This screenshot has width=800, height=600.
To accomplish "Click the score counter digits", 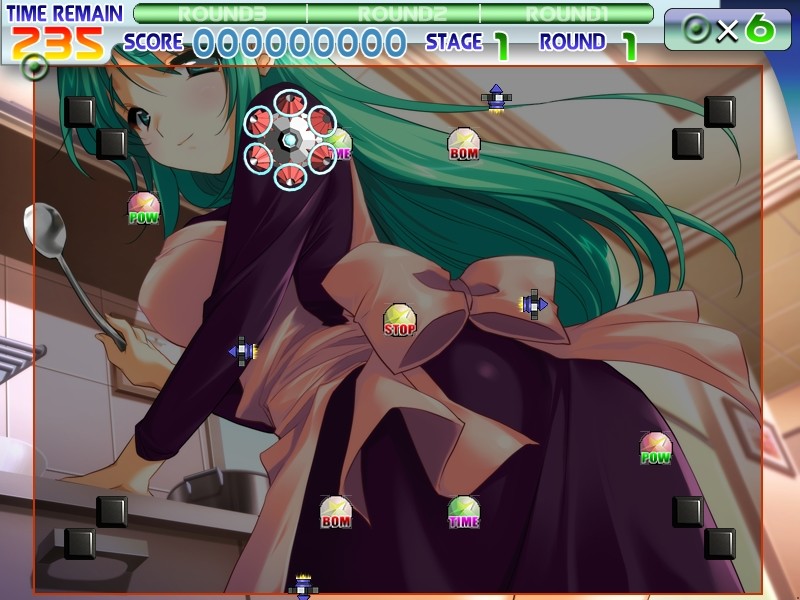I will [299, 43].
